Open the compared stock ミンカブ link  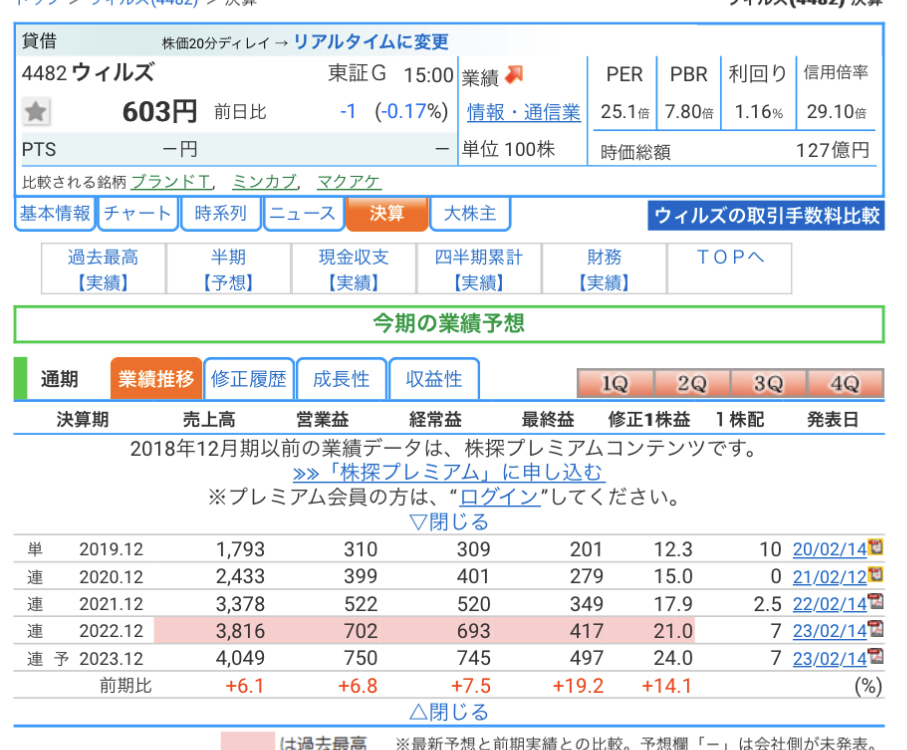point(264,182)
